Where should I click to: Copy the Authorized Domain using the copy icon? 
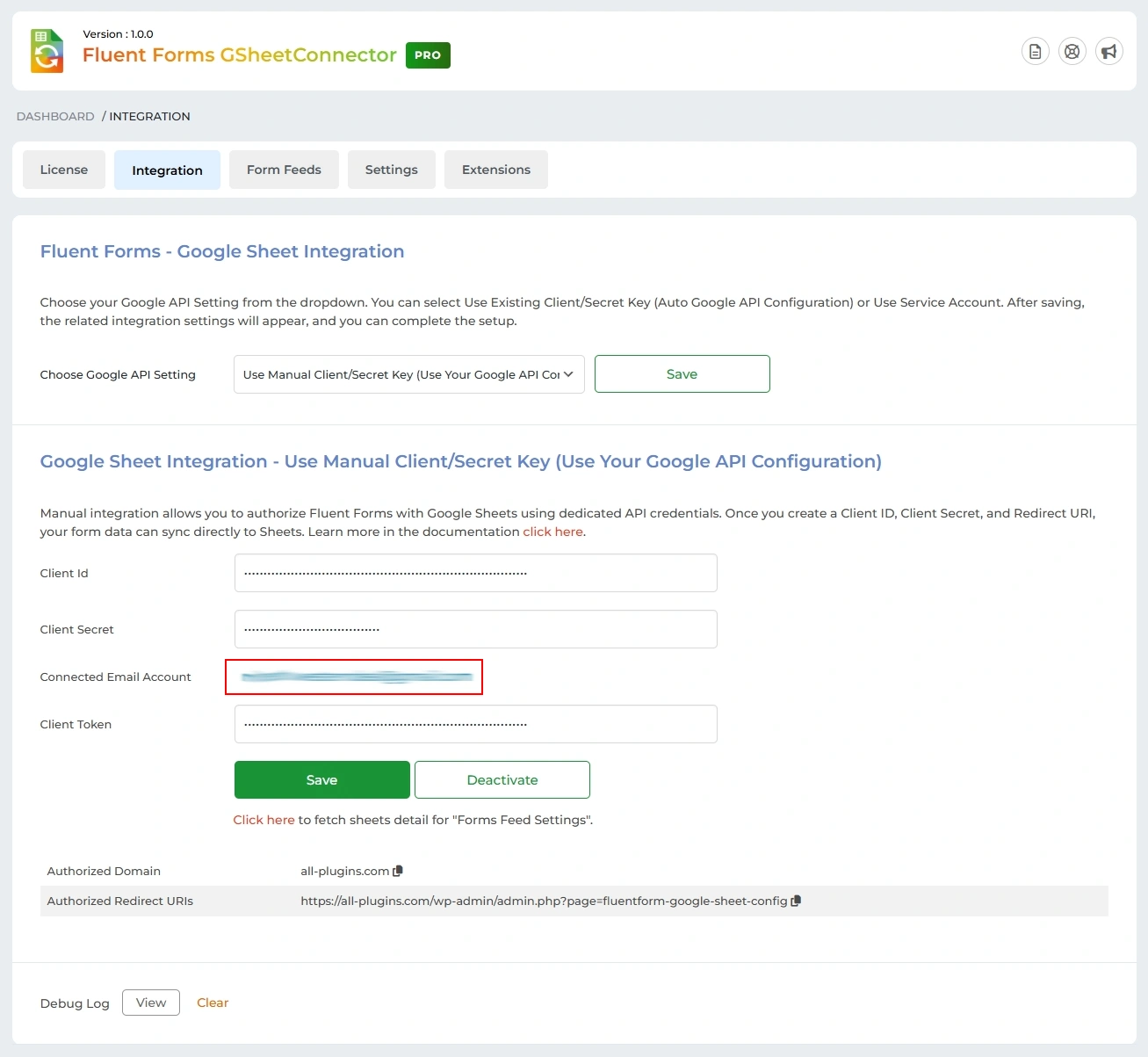point(397,871)
